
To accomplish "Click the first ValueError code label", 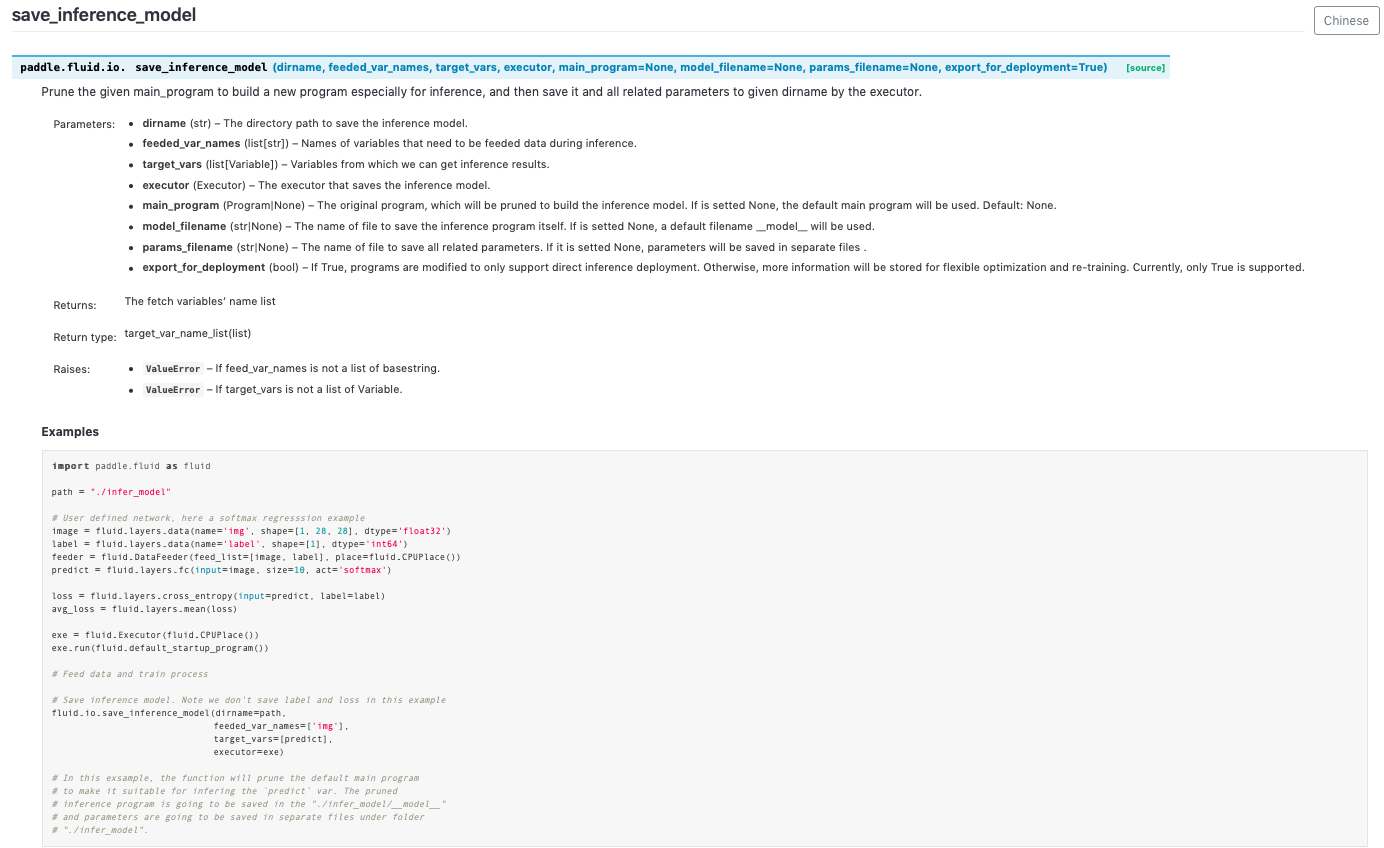I will coord(173,369).
